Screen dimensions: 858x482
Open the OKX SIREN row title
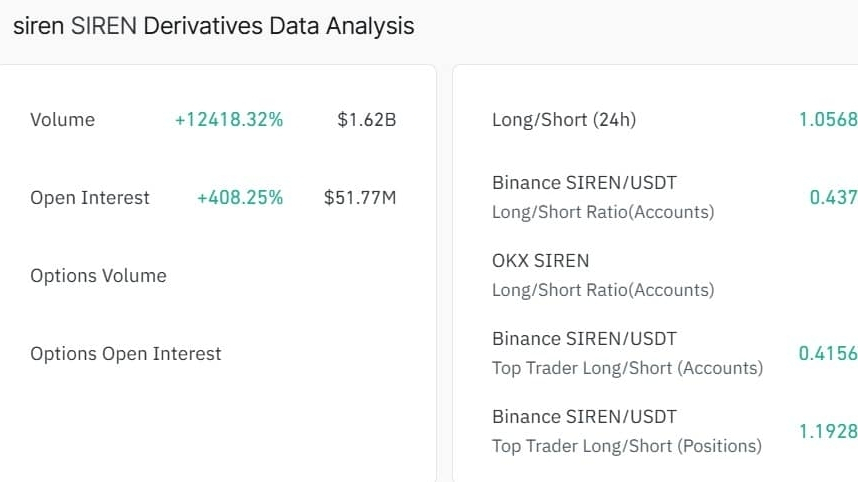[541, 261]
